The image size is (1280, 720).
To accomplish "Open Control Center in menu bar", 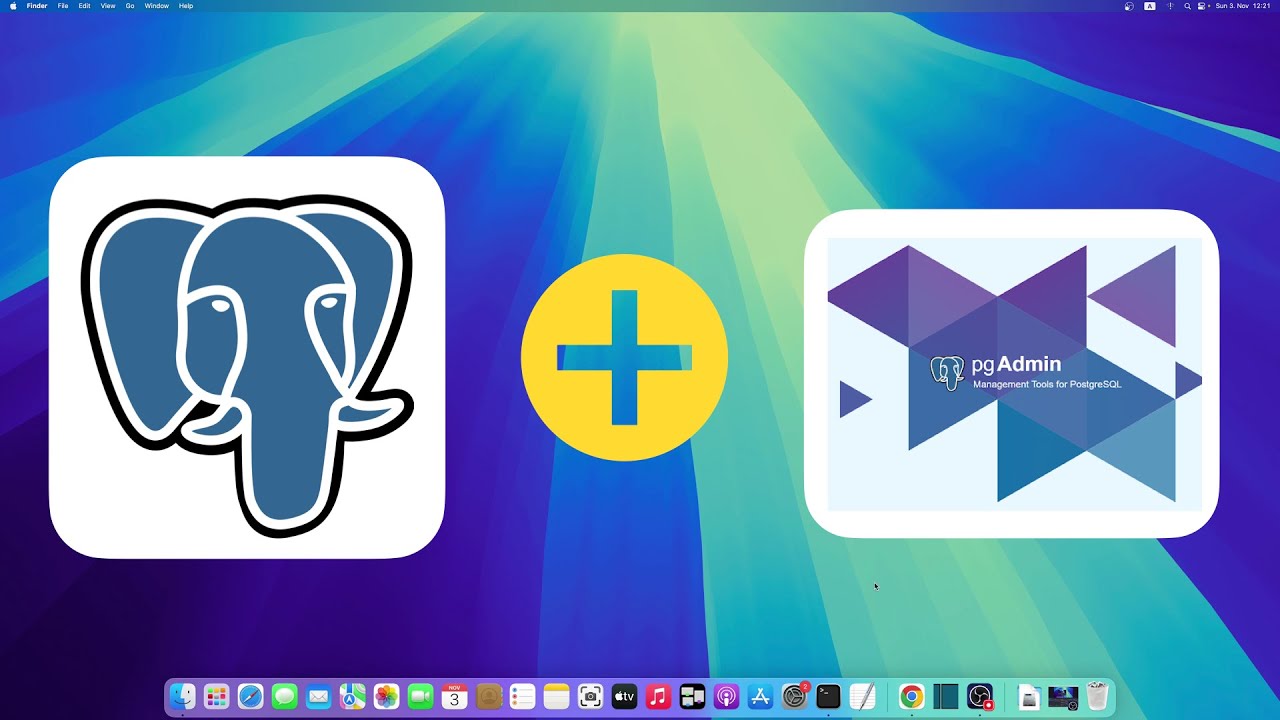I will pos(1202,6).
